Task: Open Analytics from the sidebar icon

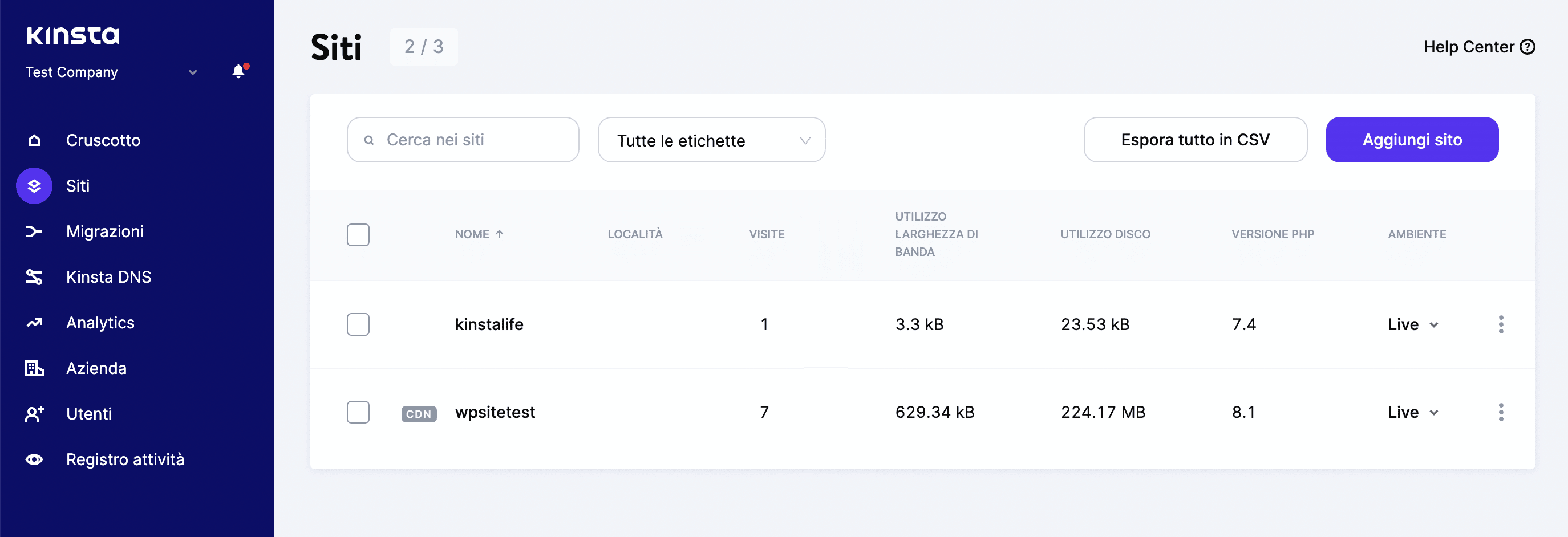Action: point(34,322)
